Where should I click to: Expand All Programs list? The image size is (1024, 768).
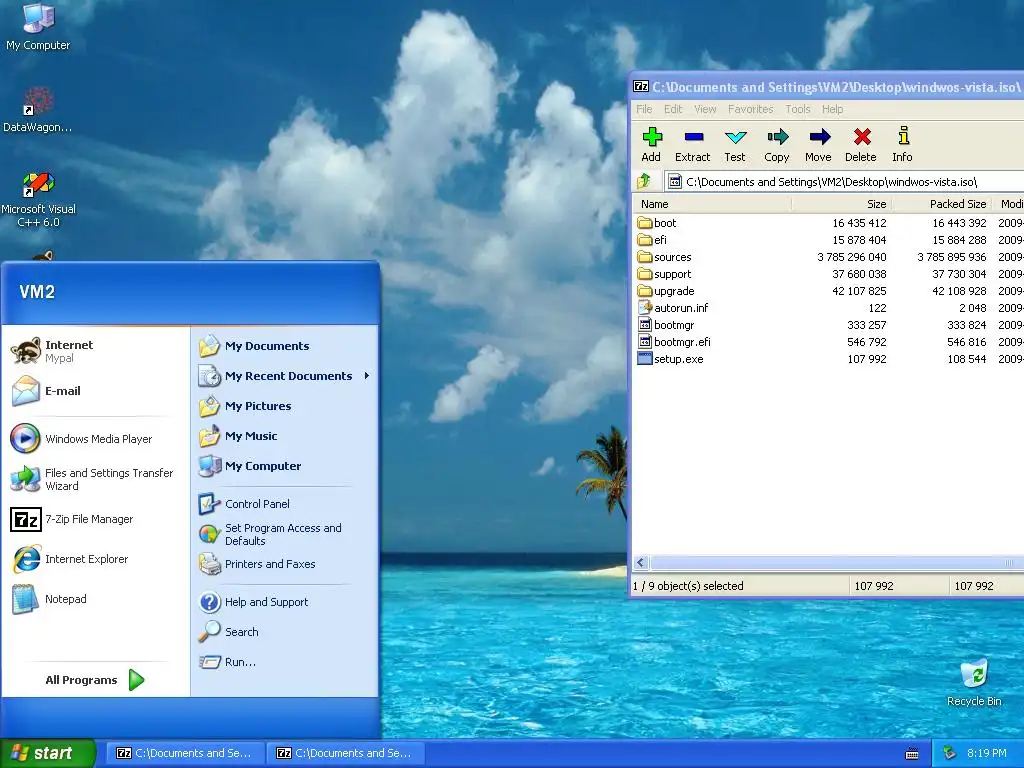(95, 680)
